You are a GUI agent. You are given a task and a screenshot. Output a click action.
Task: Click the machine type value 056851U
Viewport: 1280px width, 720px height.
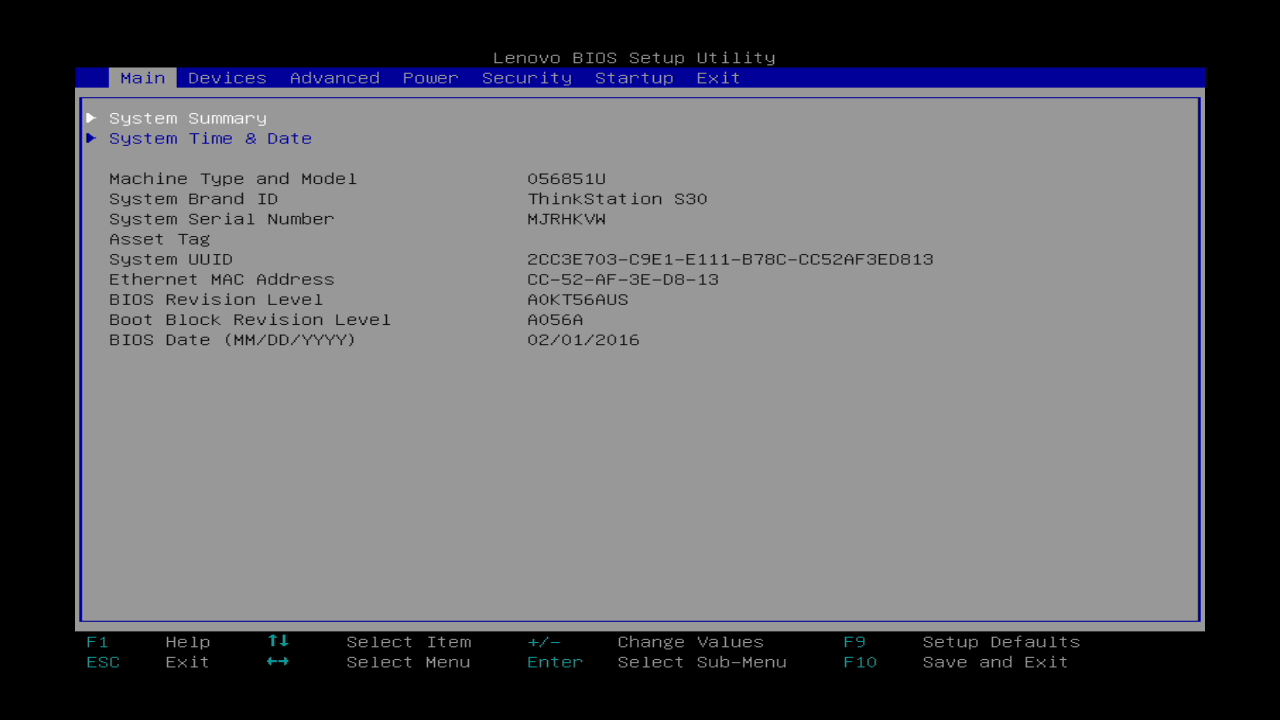pyautogui.click(x=566, y=179)
